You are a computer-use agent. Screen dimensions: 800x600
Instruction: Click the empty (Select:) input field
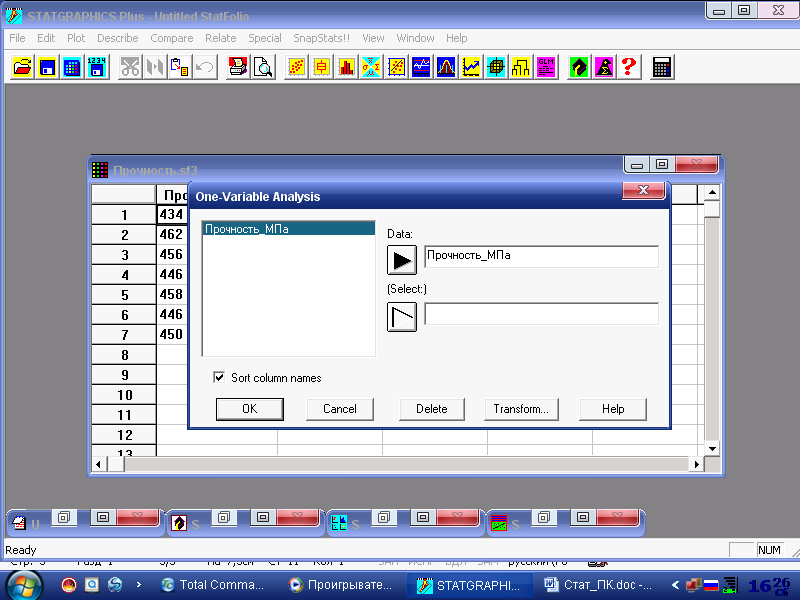tap(541, 313)
